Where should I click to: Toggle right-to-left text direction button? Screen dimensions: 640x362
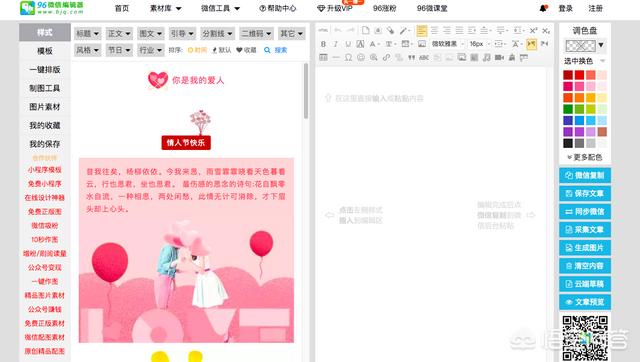click(x=544, y=44)
